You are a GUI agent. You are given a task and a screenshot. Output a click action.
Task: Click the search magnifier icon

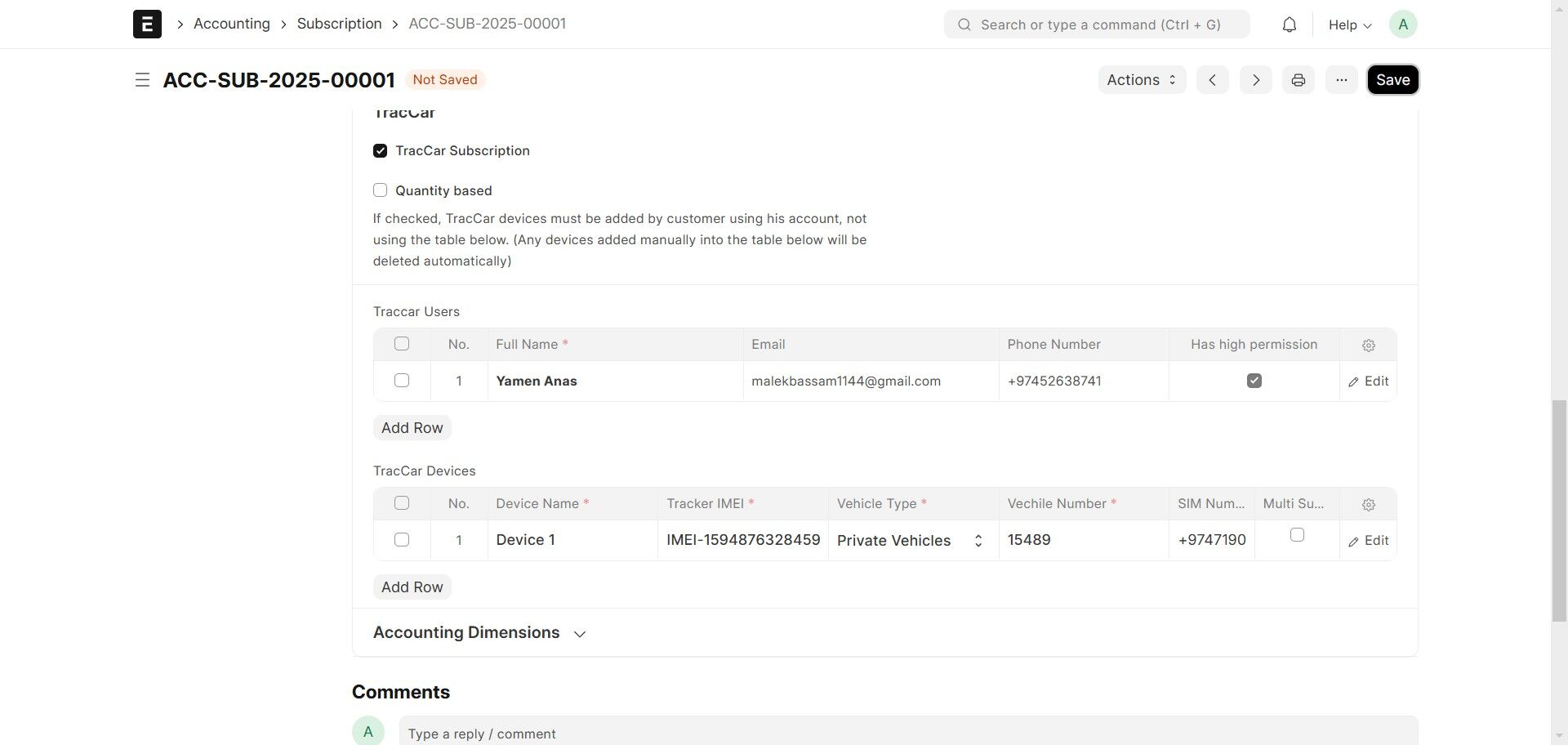(964, 25)
